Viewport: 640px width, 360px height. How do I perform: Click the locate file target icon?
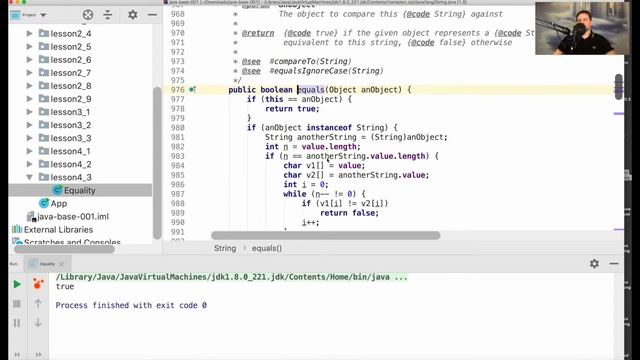(87, 15)
